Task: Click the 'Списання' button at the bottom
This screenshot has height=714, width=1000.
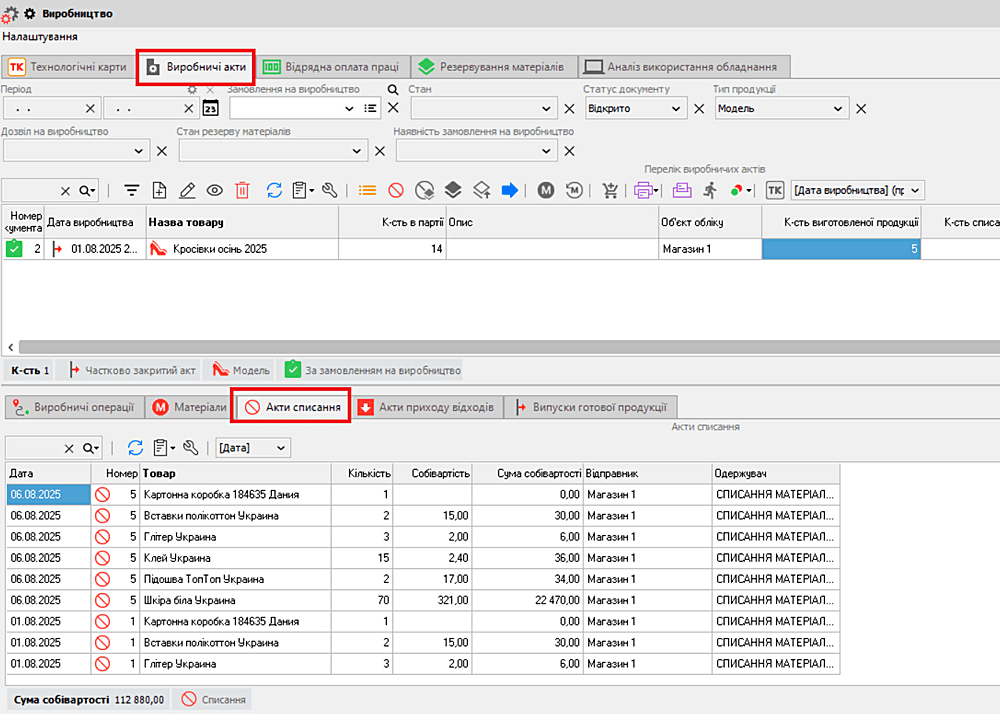Action: 212,700
